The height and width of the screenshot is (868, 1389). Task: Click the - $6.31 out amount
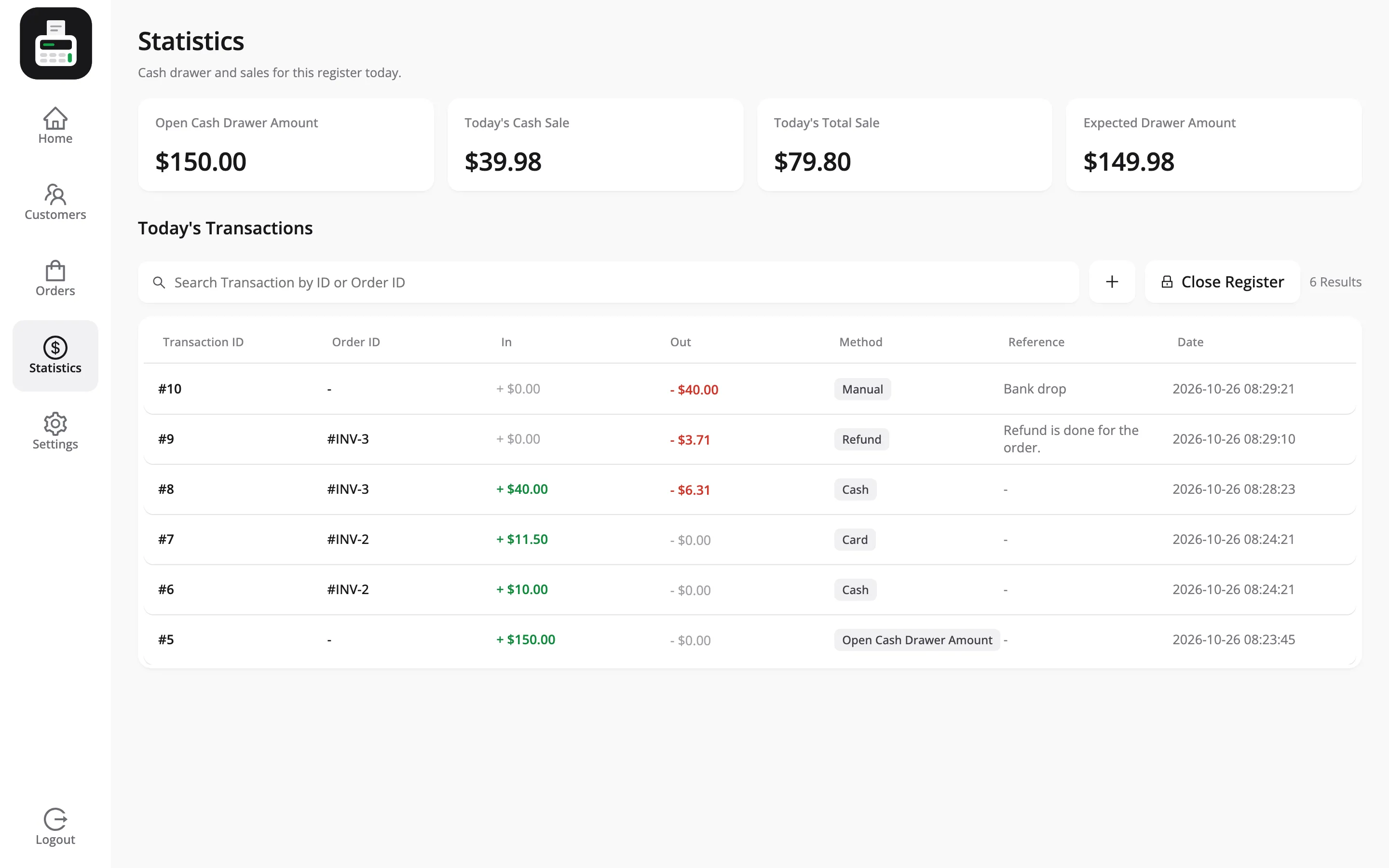(x=690, y=490)
